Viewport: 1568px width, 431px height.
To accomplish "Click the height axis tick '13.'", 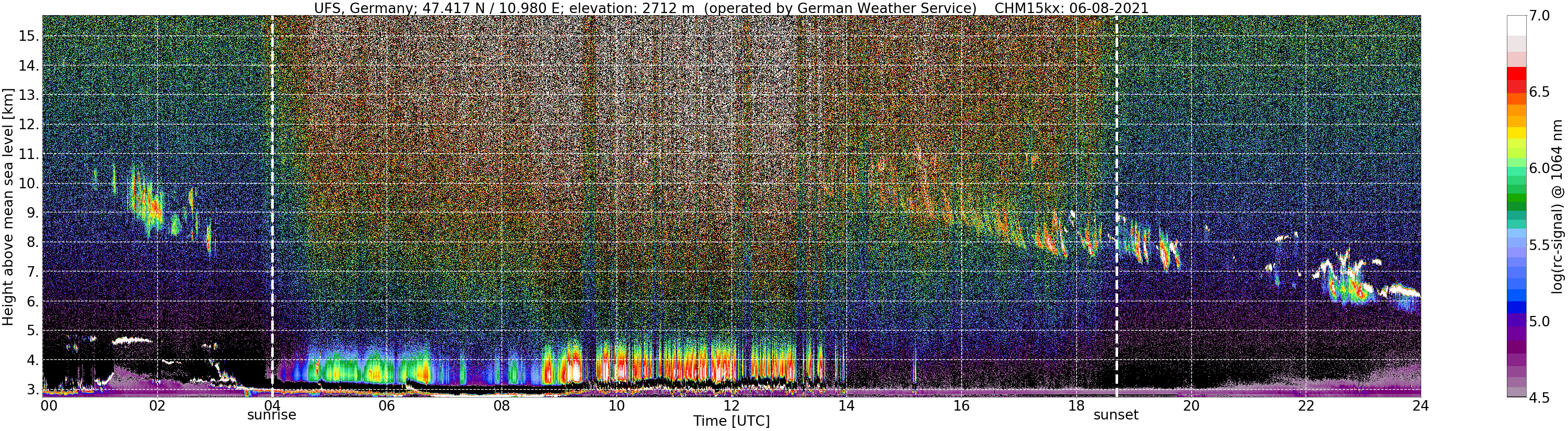I will point(29,95).
